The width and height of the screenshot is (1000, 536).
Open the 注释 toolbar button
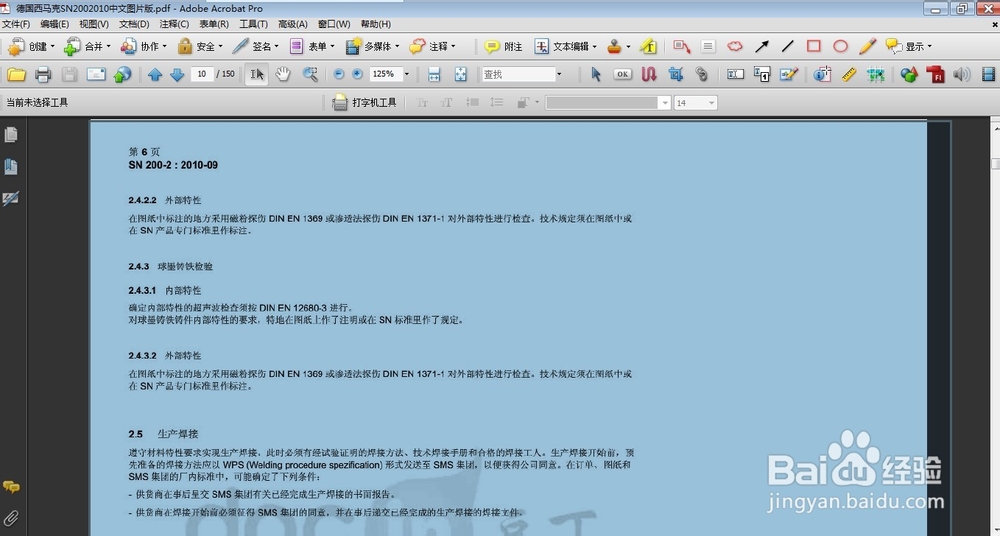[432, 47]
